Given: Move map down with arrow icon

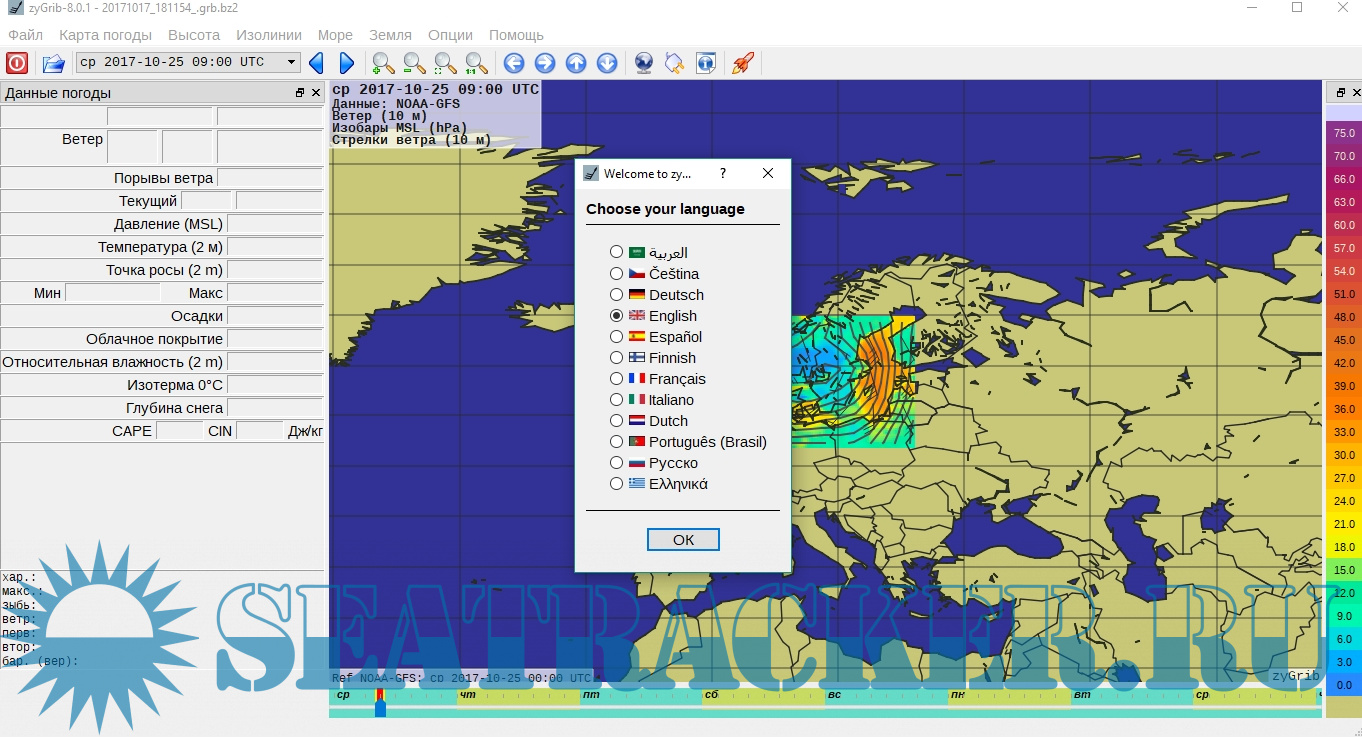Looking at the screenshot, I should 607,63.
